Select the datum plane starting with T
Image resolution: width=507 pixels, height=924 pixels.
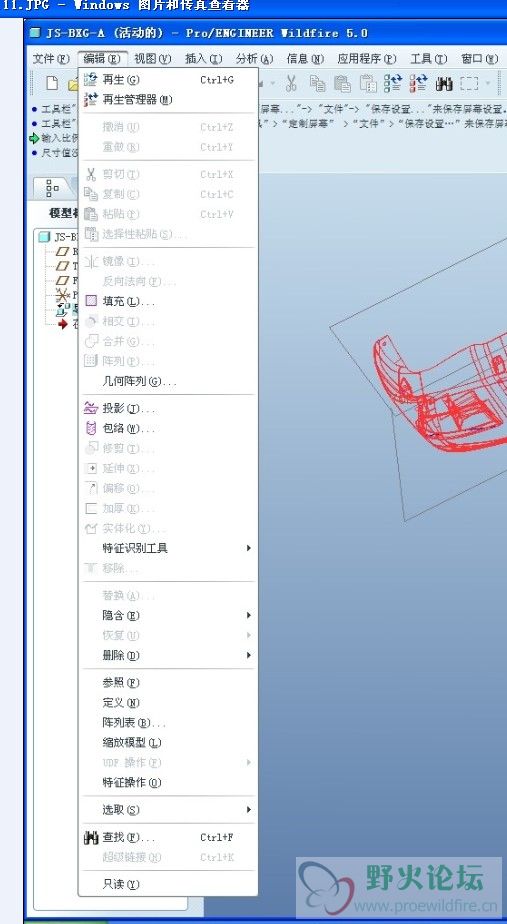pos(68,266)
